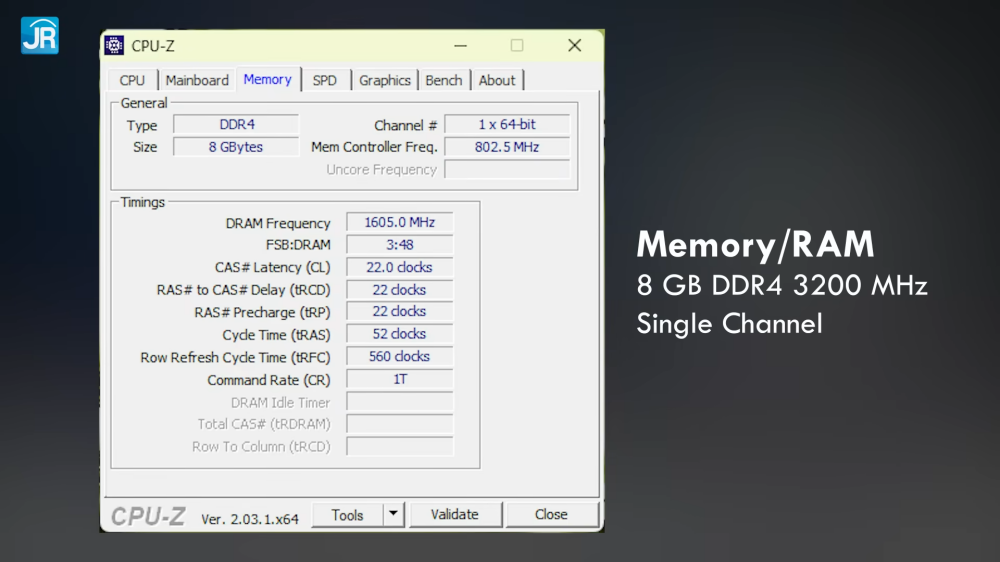Click the CAS# Latency value box
This screenshot has height=562, width=1000.
(399, 267)
